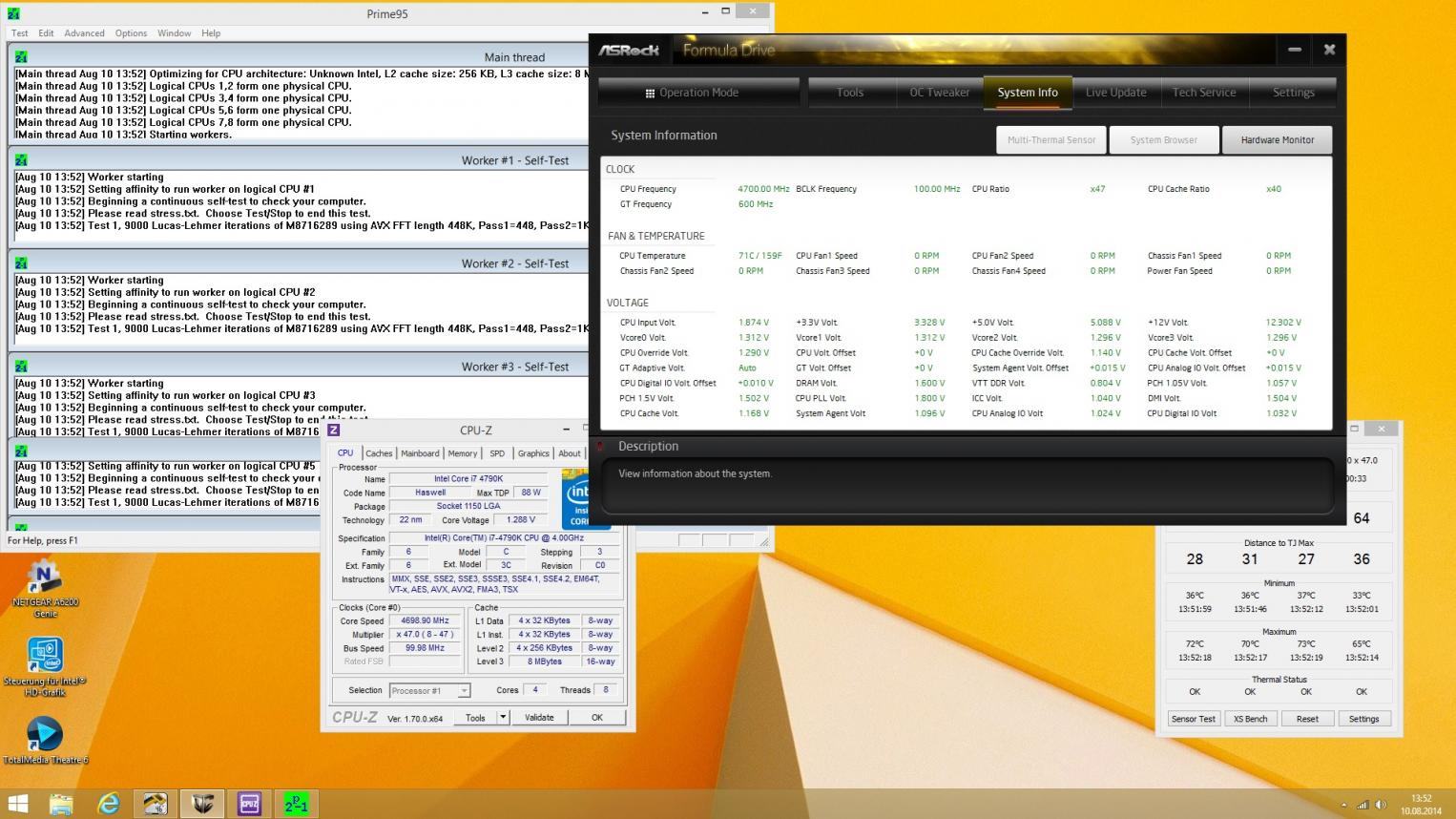Click the ASRock logo in Formula Drive
The width and height of the screenshot is (1456, 819).
(x=629, y=51)
